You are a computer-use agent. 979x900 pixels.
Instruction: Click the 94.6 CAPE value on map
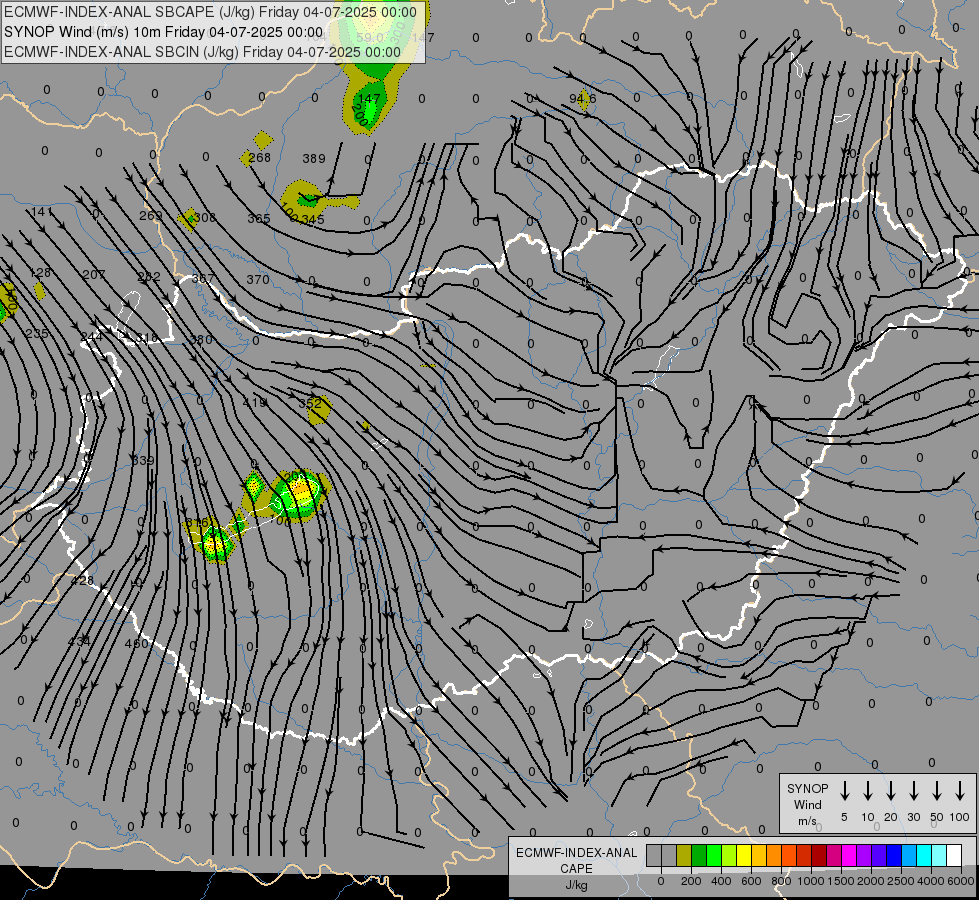(583, 99)
